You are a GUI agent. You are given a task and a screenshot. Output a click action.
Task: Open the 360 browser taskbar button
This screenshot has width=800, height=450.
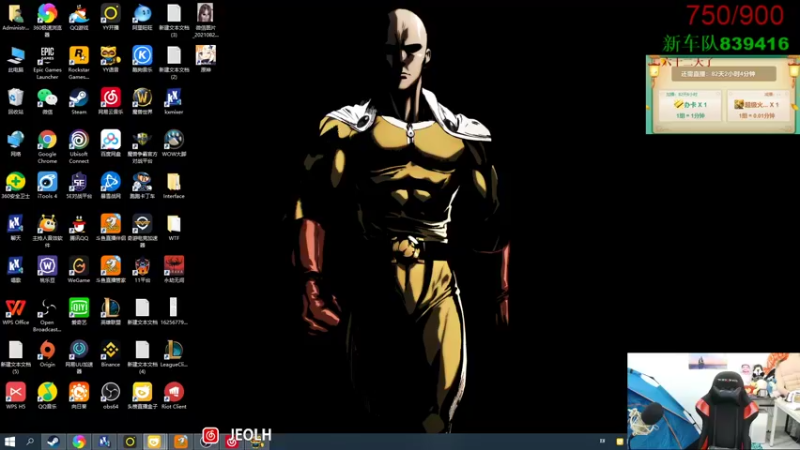(79, 442)
